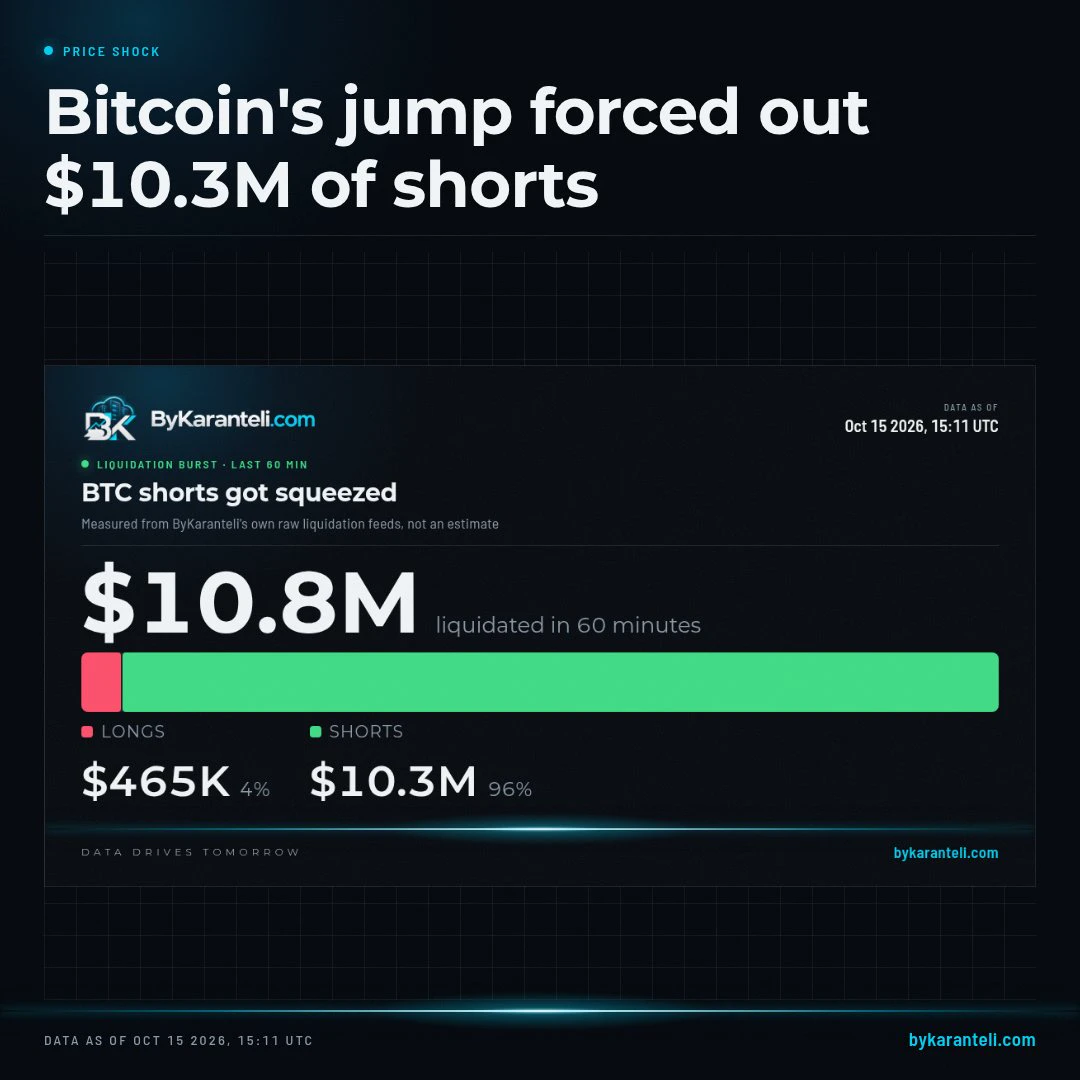Click the $465K longs value
The image size is (1080, 1080).
[x=156, y=781]
